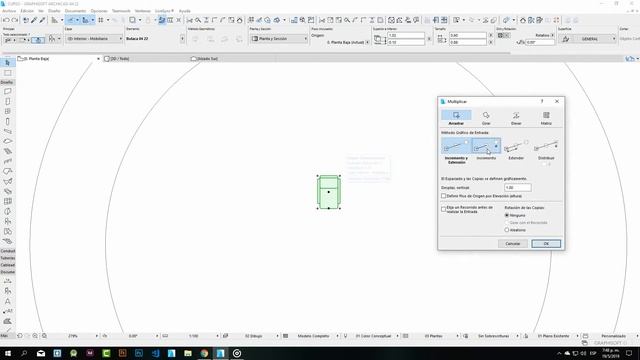Image resolution: width=640 pixels, height=360 pixels.
Task: Switch to Elevar tab in Multiplicar
Action: (516, 118)
